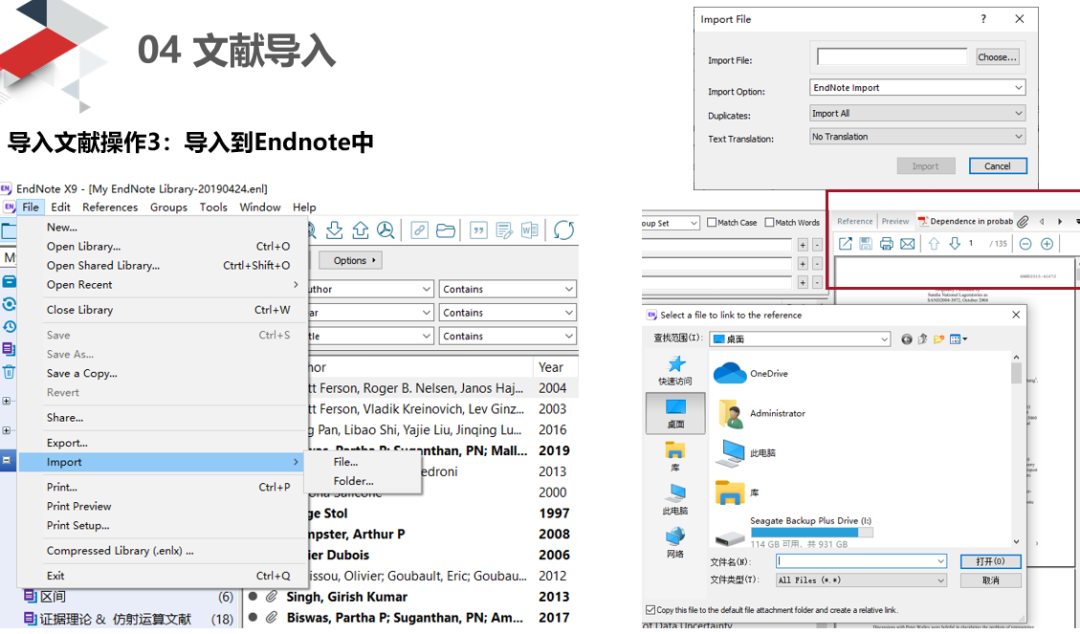Click the Format Bibliography toolbar icon

[x=504, y=230]
